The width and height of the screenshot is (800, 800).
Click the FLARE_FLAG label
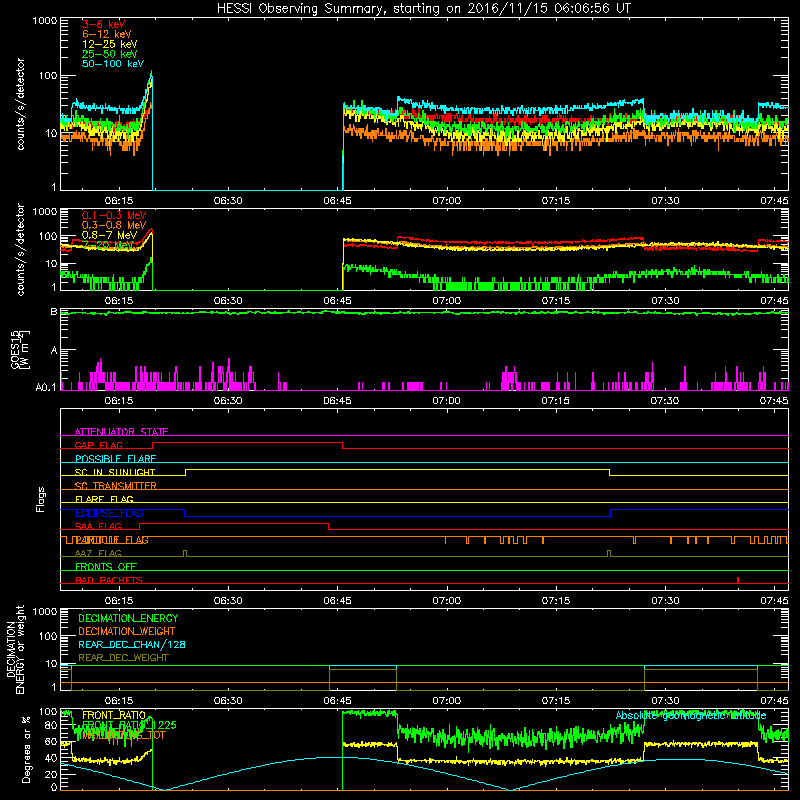(104, 499)
